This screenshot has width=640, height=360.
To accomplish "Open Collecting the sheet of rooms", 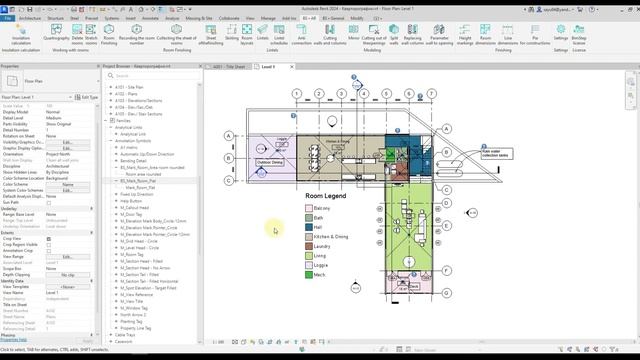I will click(176, 34).
